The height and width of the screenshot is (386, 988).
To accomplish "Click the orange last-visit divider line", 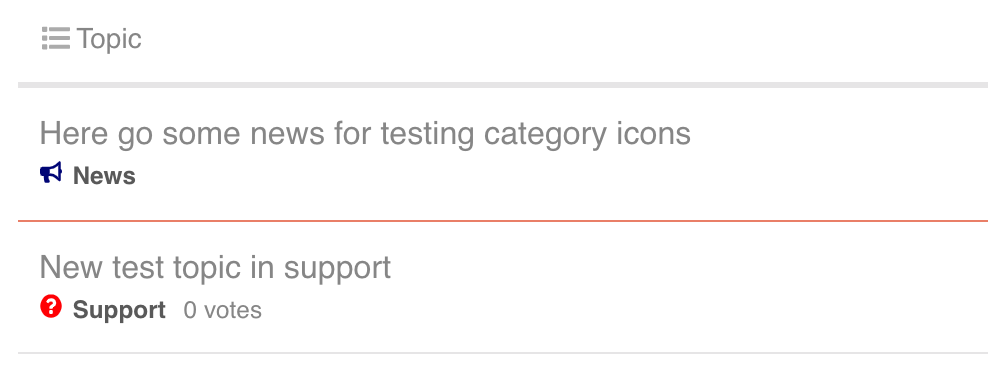I will click(x=503, y=221).
